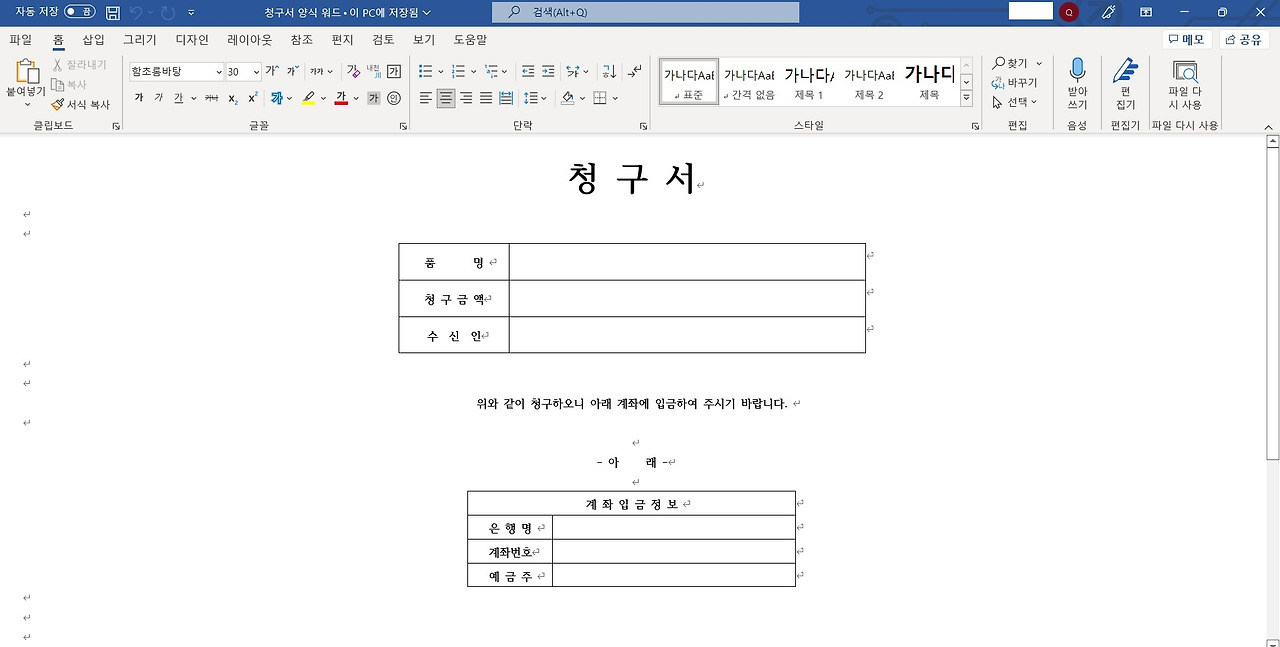Viewport: 1280px width, 647px height.
Task: Expand the styles gallery
Action: 964,96
